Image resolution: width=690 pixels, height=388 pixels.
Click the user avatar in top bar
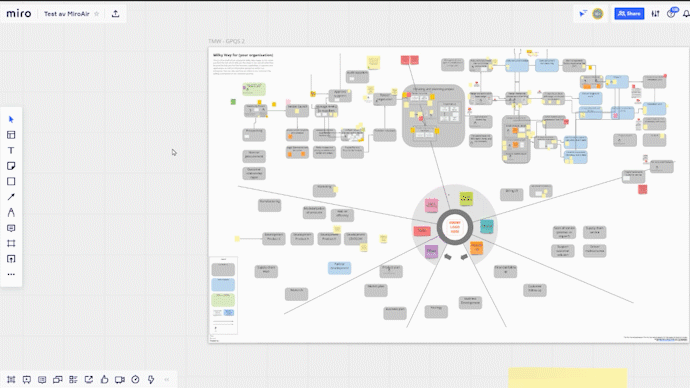coord(598,14)
